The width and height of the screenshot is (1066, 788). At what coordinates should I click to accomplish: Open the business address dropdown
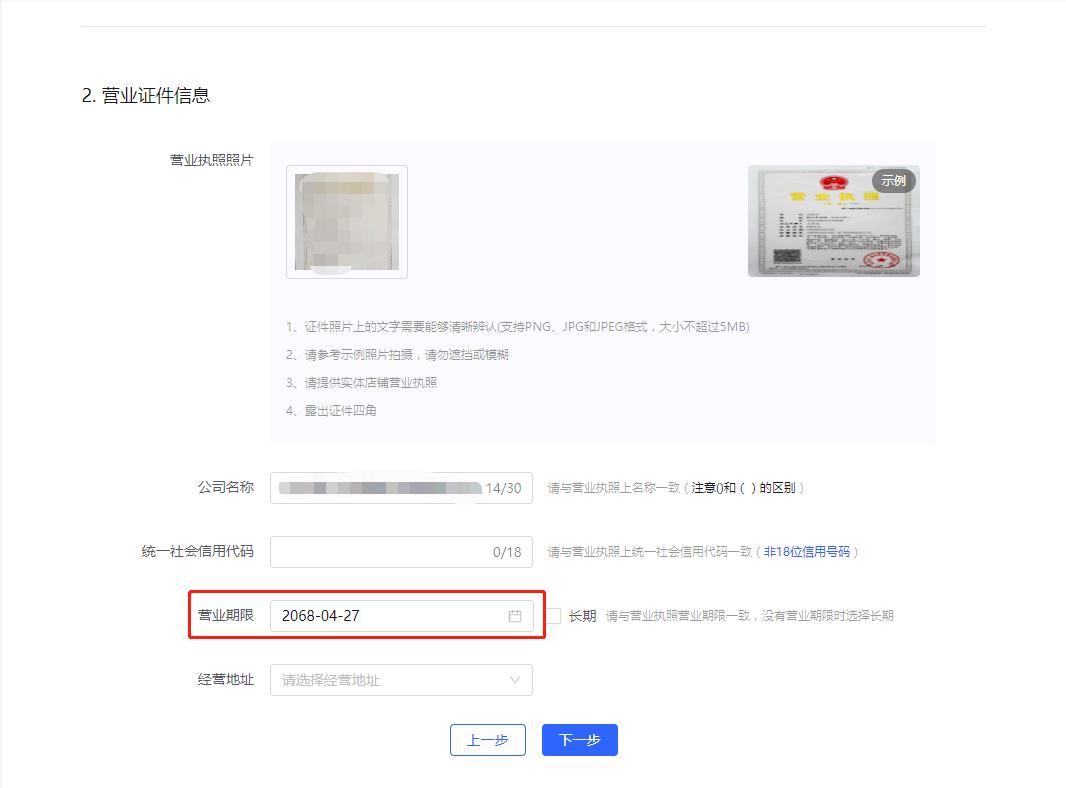(400, 680)
